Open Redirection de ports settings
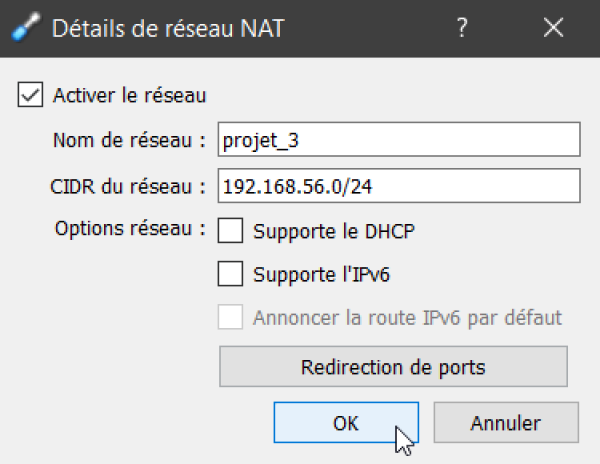The height and width of the screenshot is (464, 600). (x=393, y=367)
